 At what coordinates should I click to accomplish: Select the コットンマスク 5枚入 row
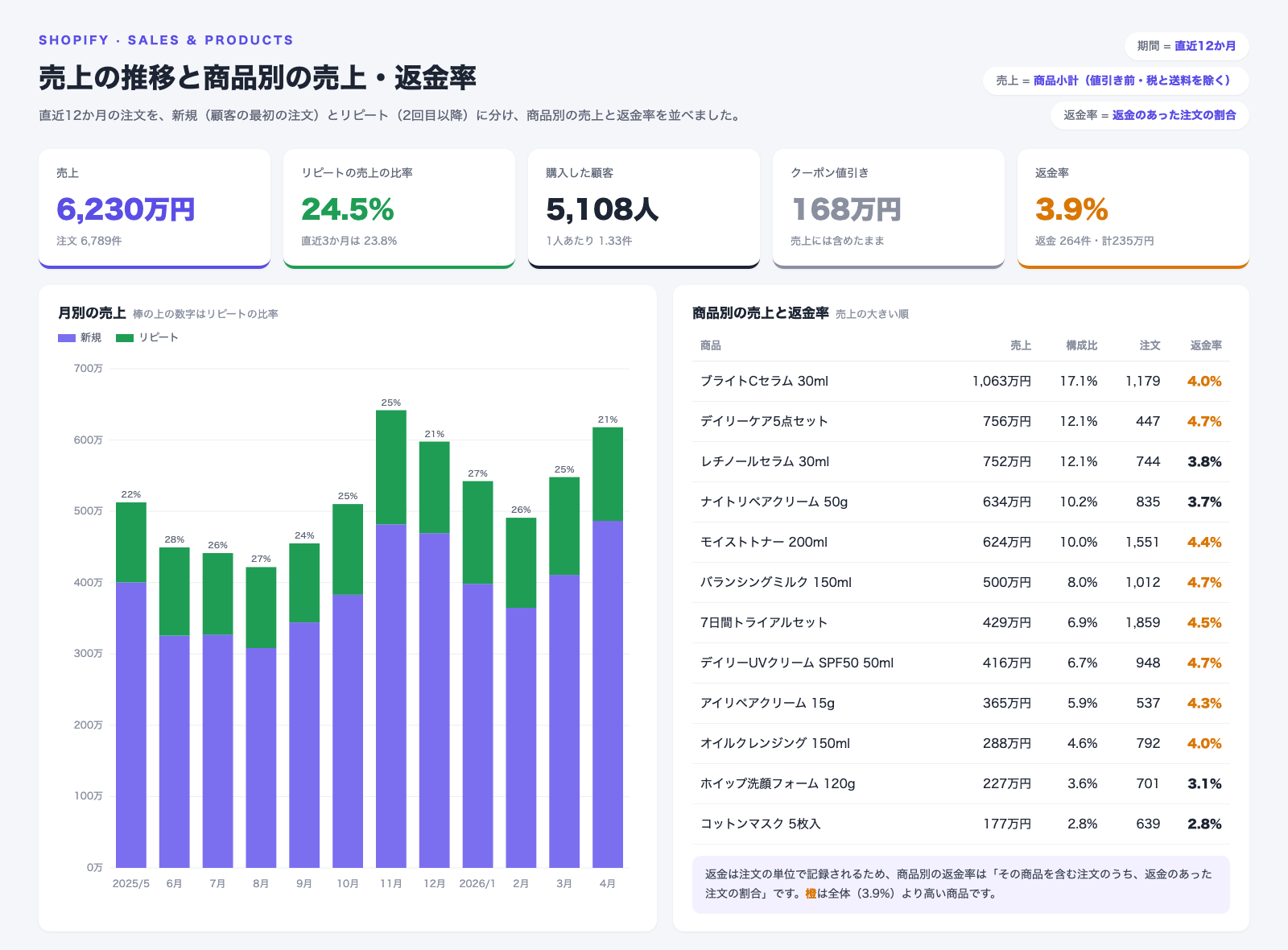tap(961, 824)
